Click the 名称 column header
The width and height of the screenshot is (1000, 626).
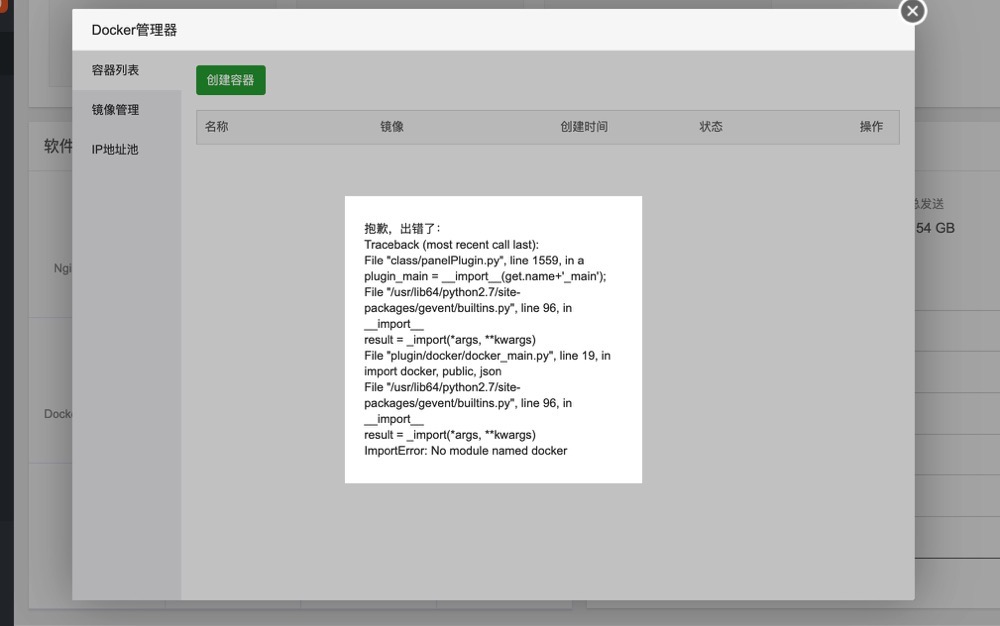tap(217, 127)
